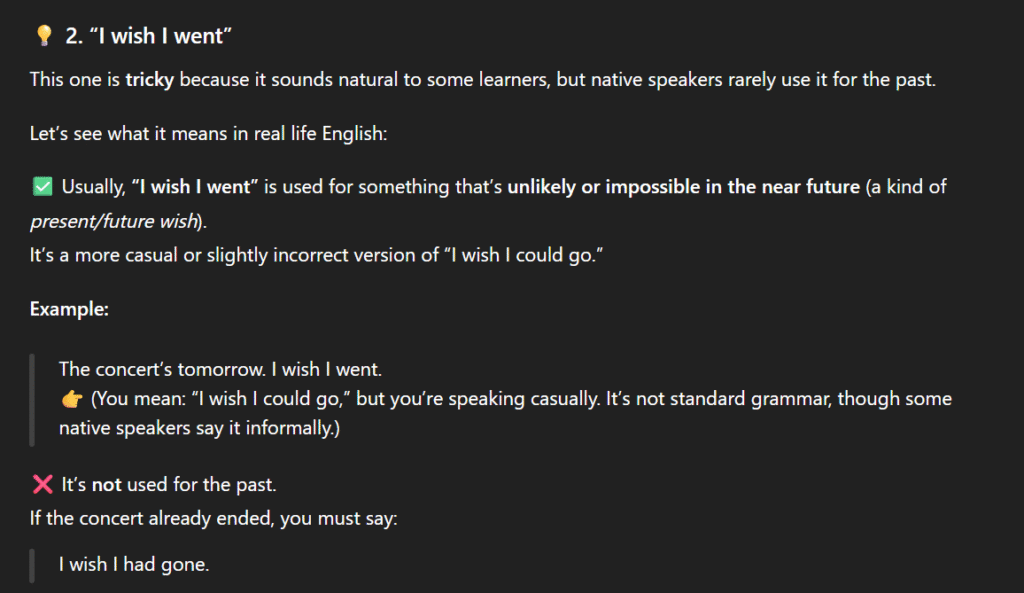Click the line 'If the concert already ended, you must say:'
1024x593 pixels.
point(214,520)
